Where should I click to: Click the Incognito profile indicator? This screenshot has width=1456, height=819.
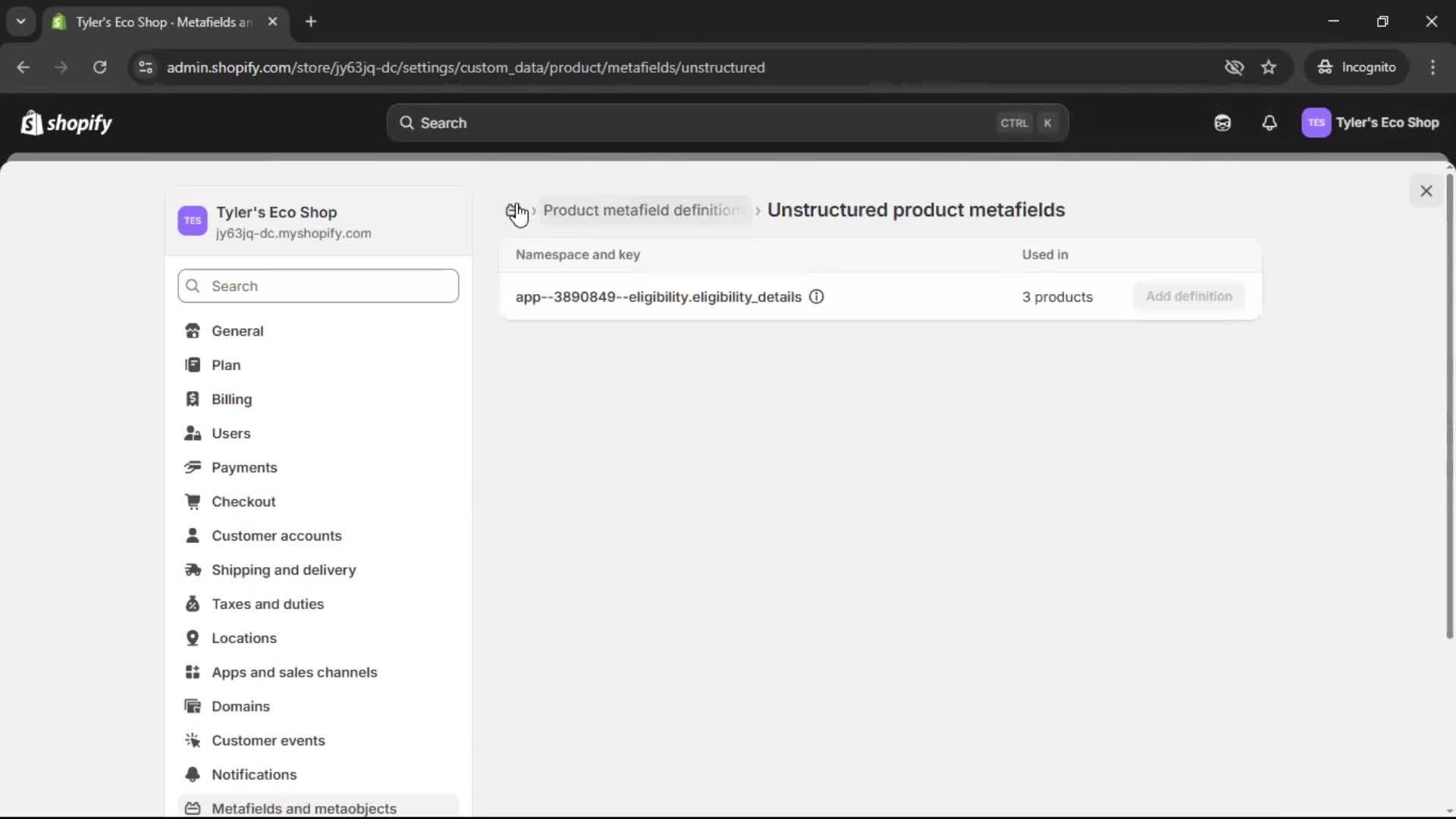pyautogui.click(x=1357, y=67)
